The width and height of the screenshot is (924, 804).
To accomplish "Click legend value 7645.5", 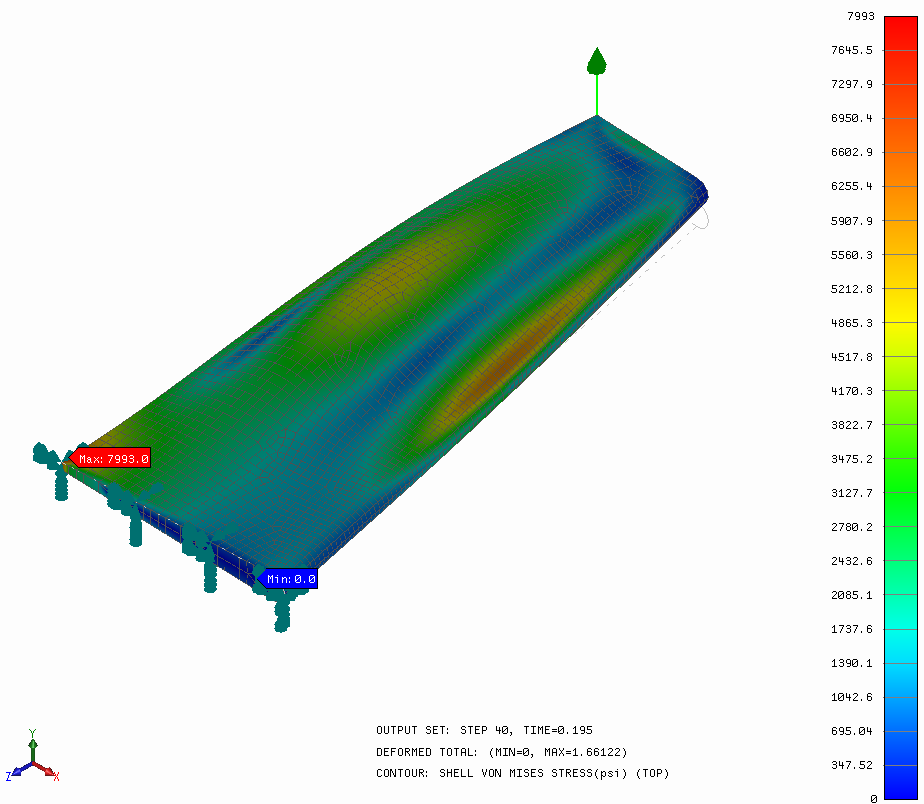I will tap(852, 50).
